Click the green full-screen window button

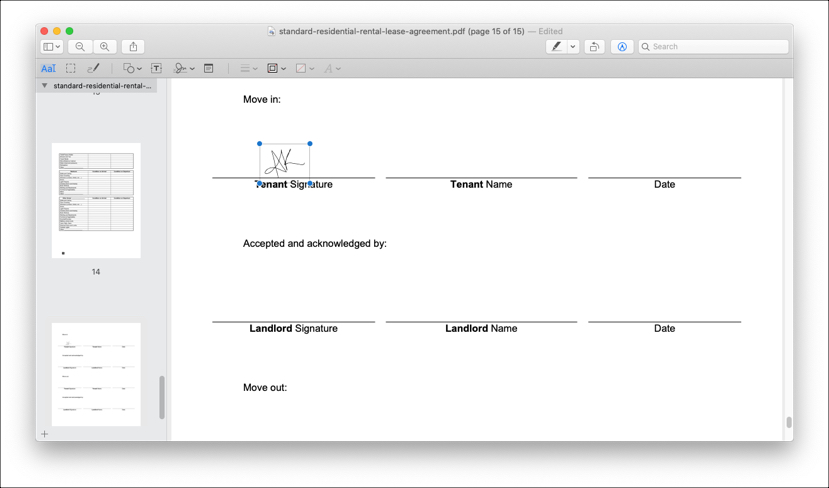[69, 31]
